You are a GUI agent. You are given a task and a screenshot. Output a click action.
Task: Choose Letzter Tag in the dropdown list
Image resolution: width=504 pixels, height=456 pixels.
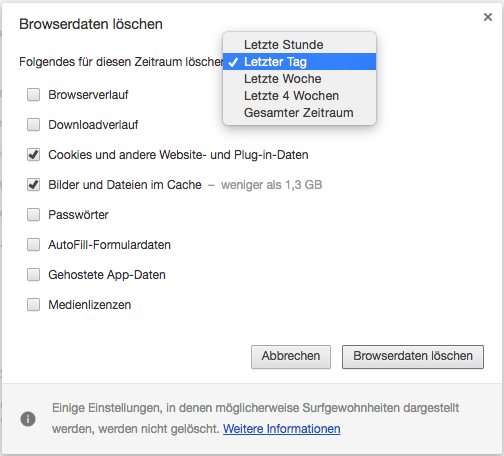[299, 62]
